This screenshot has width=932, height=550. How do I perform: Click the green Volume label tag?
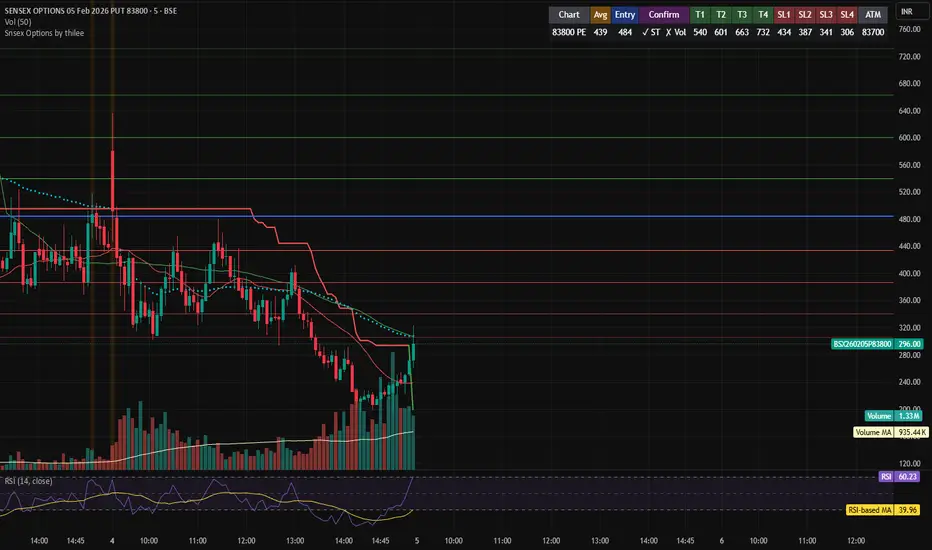pos(879,416)
